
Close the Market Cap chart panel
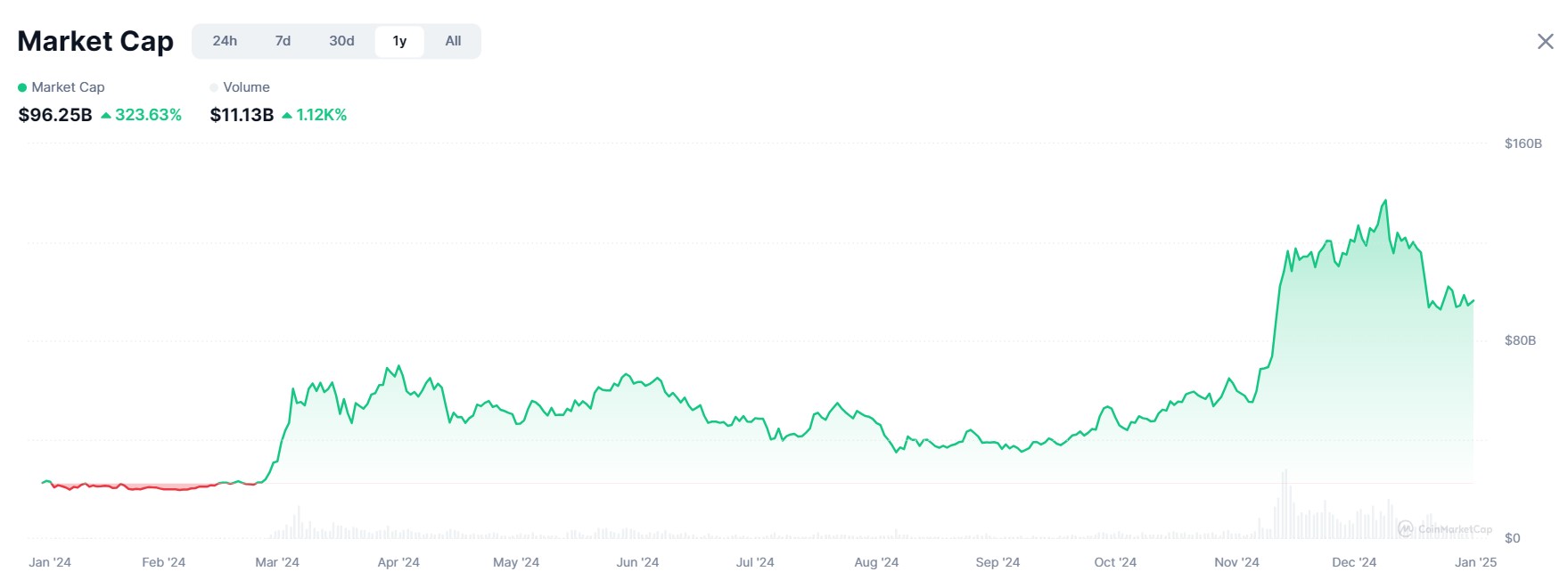1545,42
